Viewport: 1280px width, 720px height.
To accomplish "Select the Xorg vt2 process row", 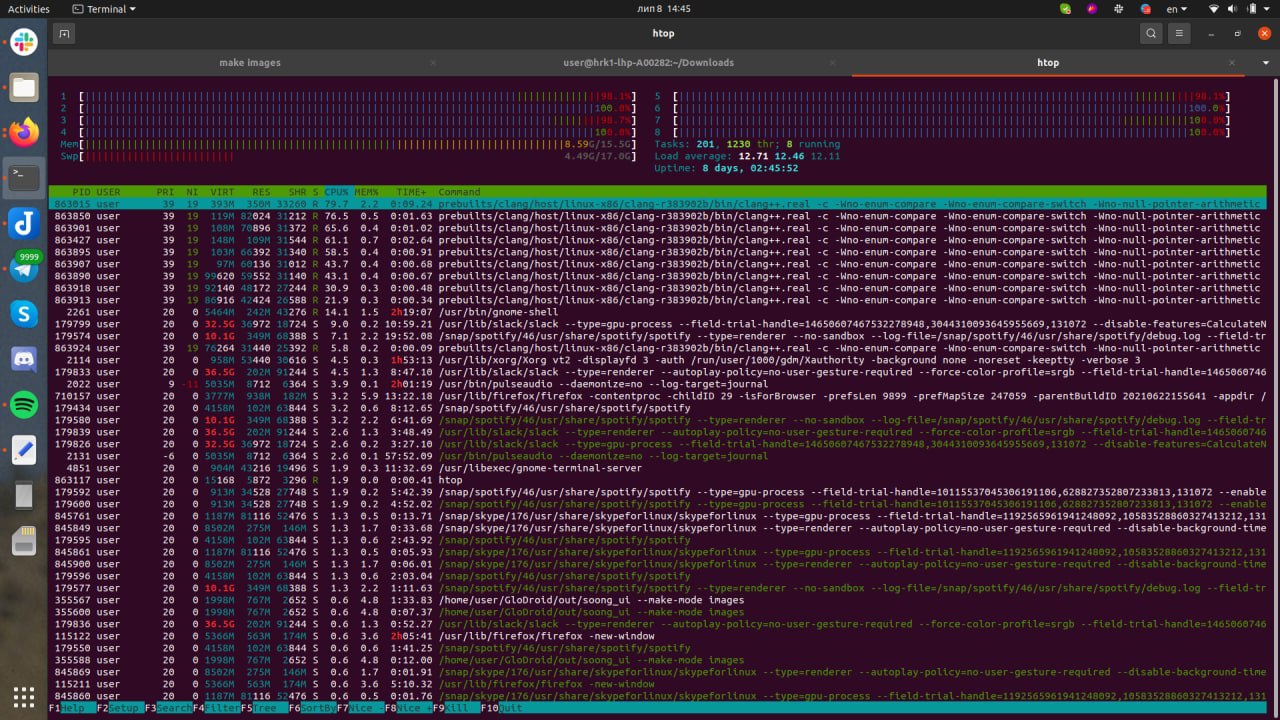I will pyautogui.click(x=658, y=360).
